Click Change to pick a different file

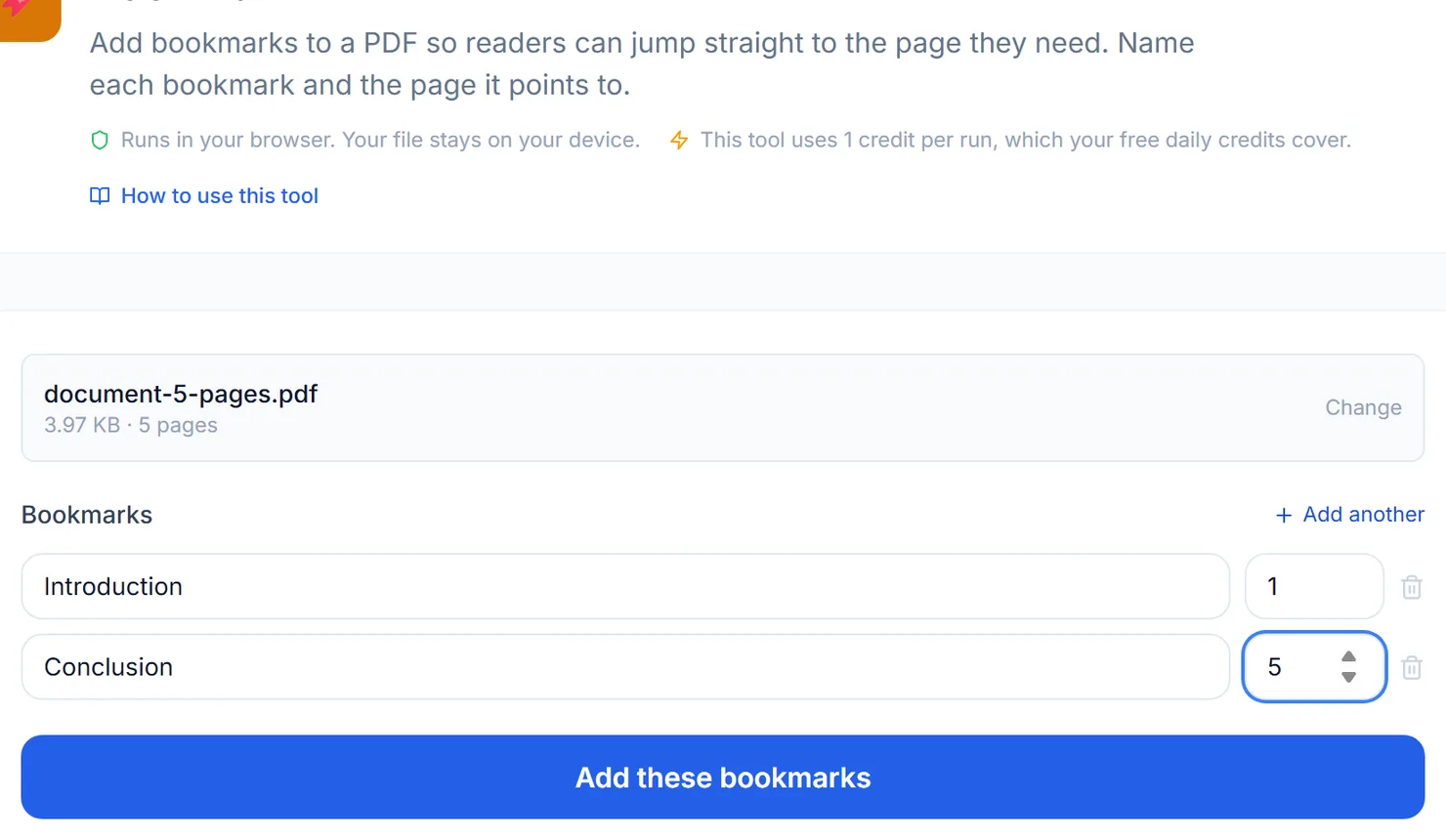pyautogui.click(x=1363, y=407)
